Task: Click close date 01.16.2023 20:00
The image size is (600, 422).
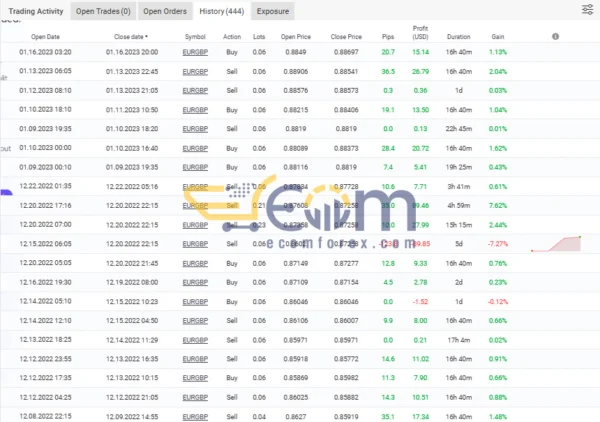Action: point(132,52)
